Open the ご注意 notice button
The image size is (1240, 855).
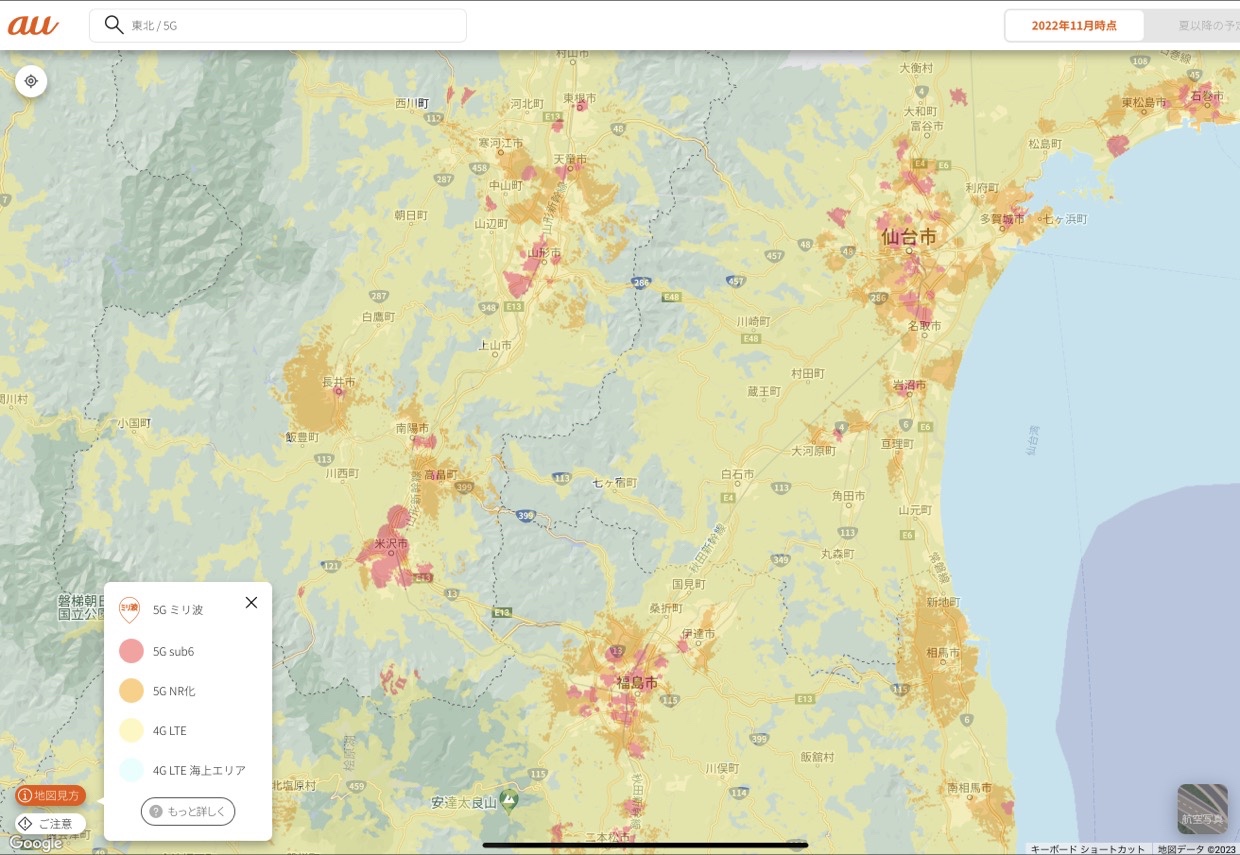coord(50,823)
